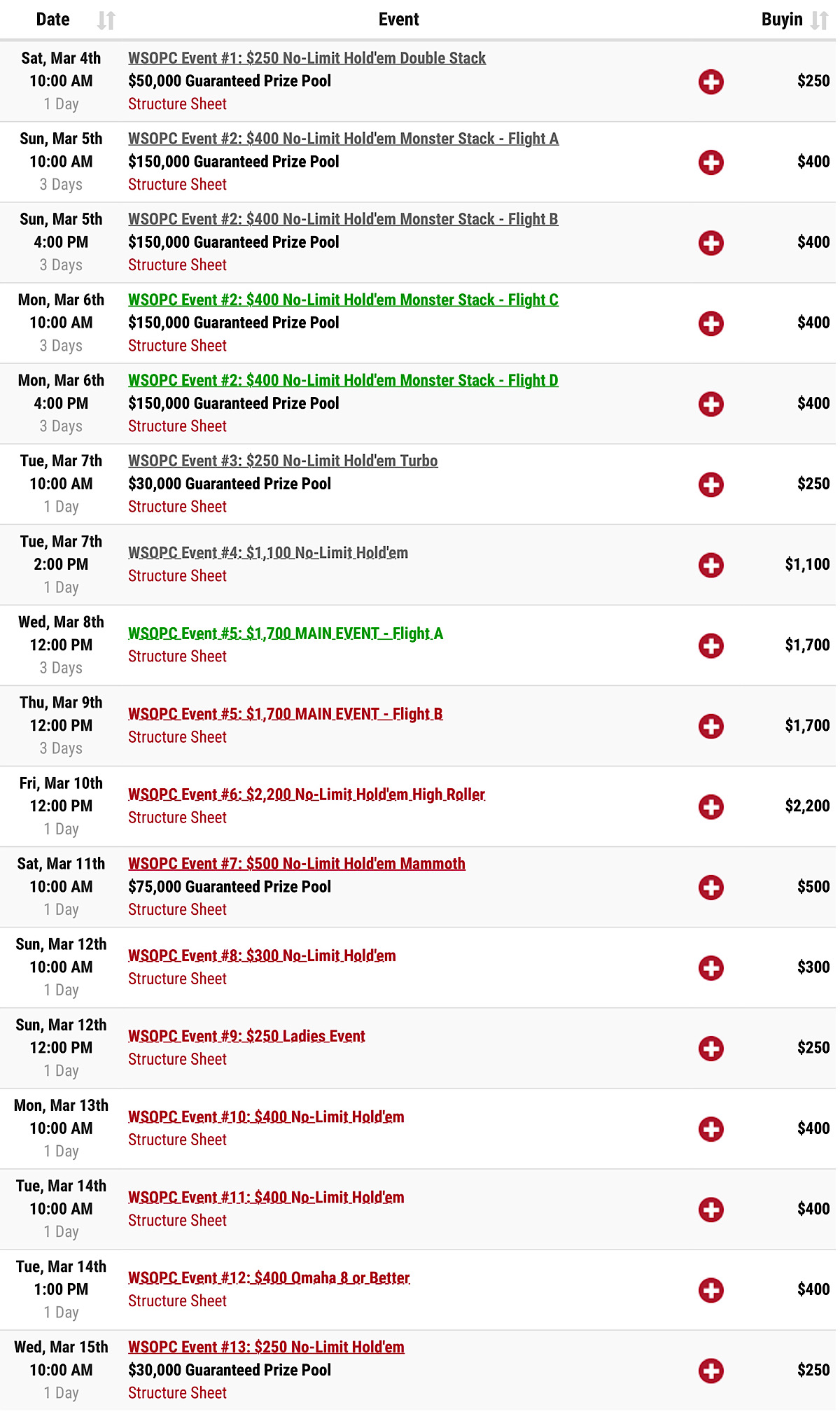The height and width of the screenshot is (1414, 840).
Task: Show details for Event #4 $1,100 No-Limit Hold'em
Action: point(710,564)
